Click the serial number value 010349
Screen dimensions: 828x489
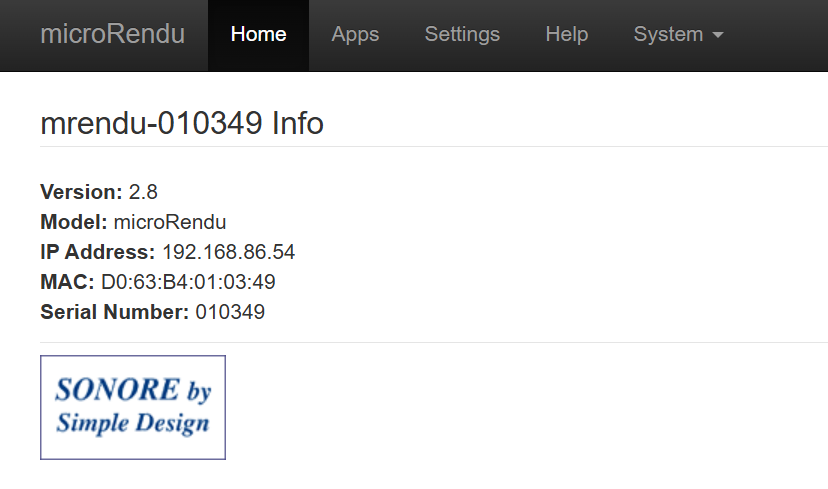pos(230,312)
